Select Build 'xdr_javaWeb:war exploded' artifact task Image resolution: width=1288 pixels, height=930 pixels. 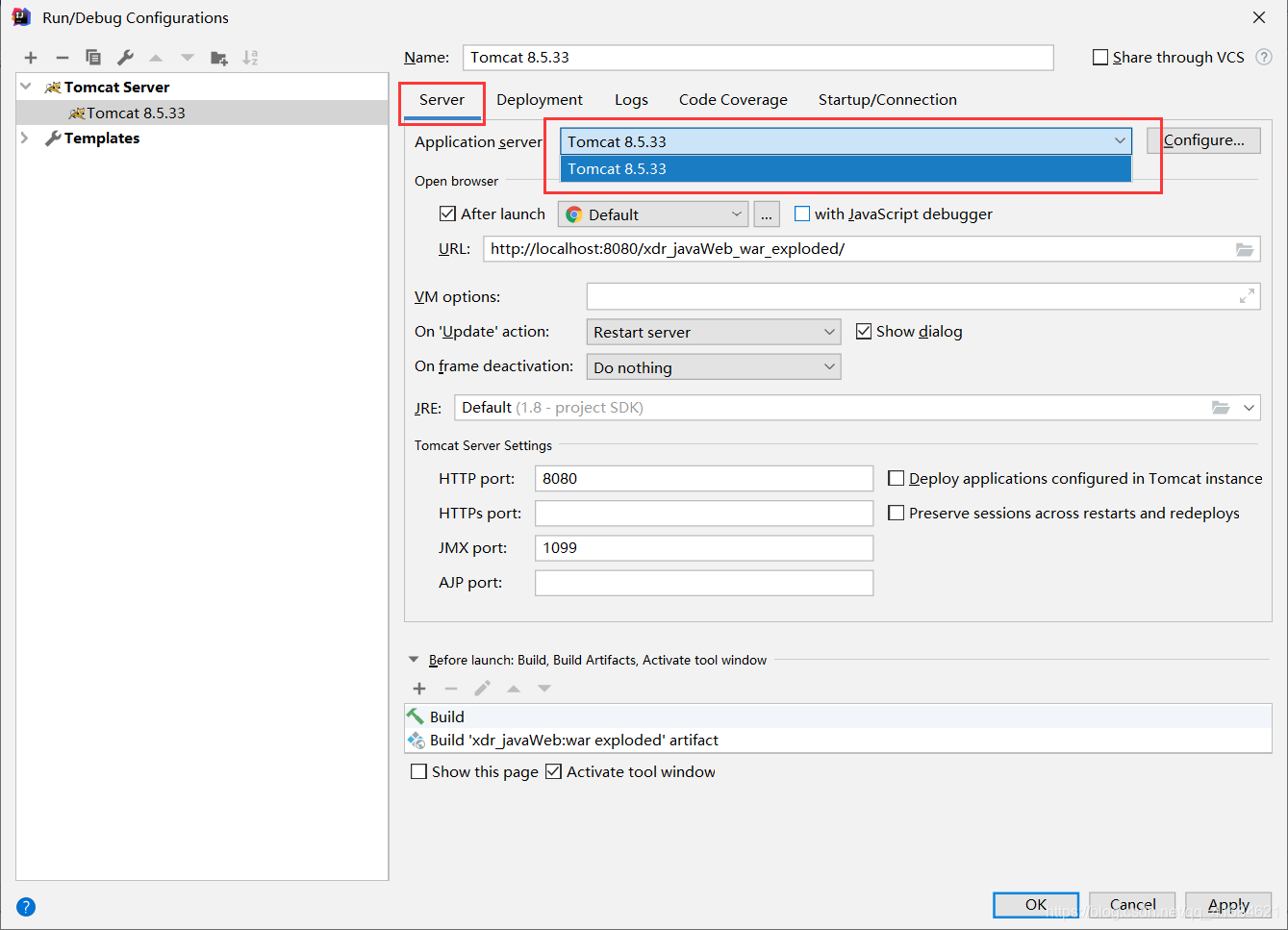[x=838, y=740]
